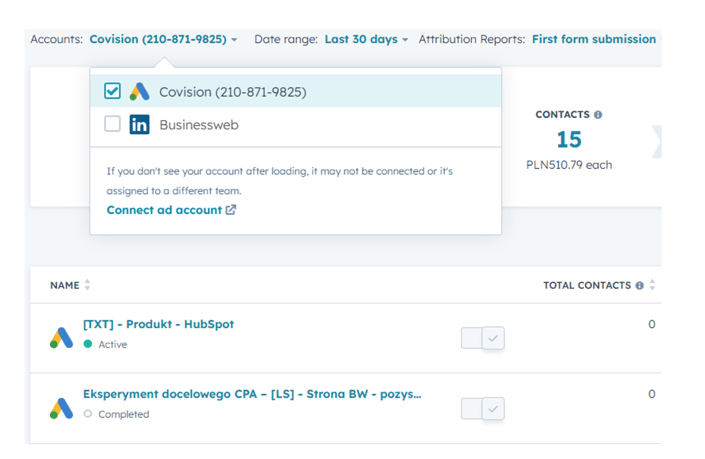Viewport: 705px width, 459px height.
Task: Toggle the [TXT] - Produkt - HubSpot campaign switch
Action: point(482,338)
